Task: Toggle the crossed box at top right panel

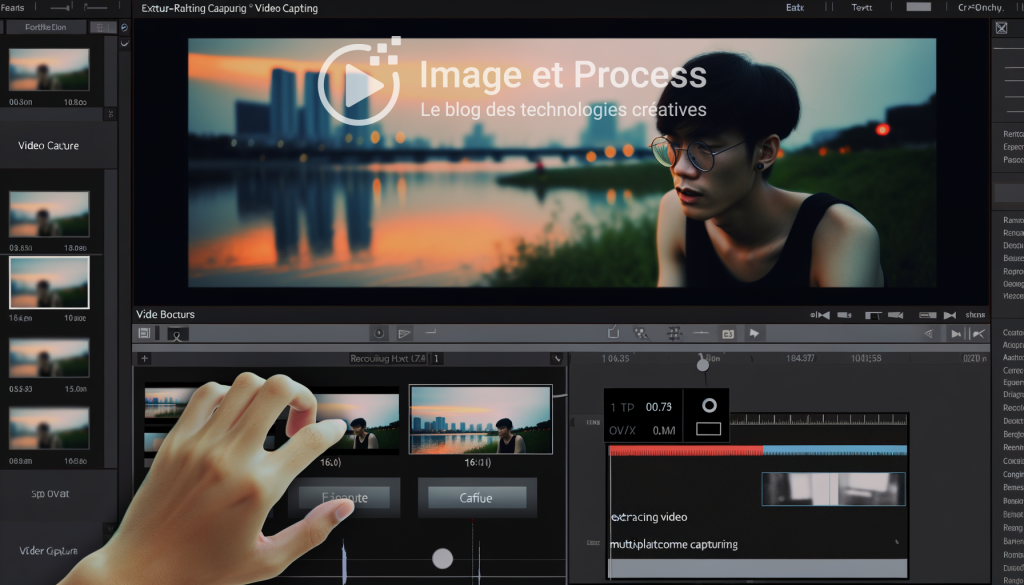Action: (x=1001, y=28)
